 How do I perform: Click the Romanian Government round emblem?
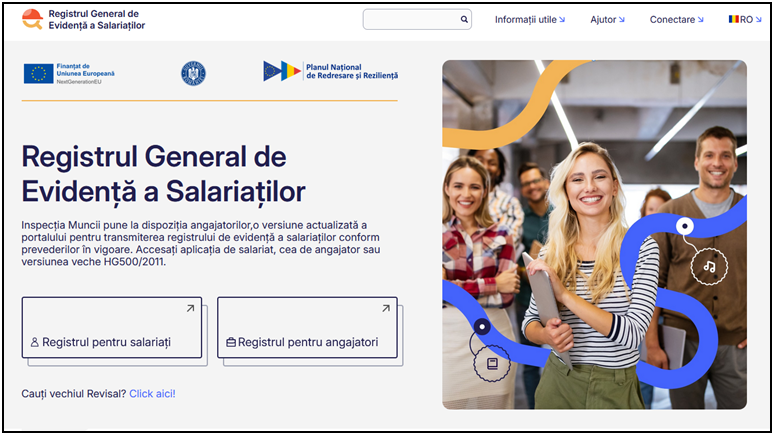193,74
